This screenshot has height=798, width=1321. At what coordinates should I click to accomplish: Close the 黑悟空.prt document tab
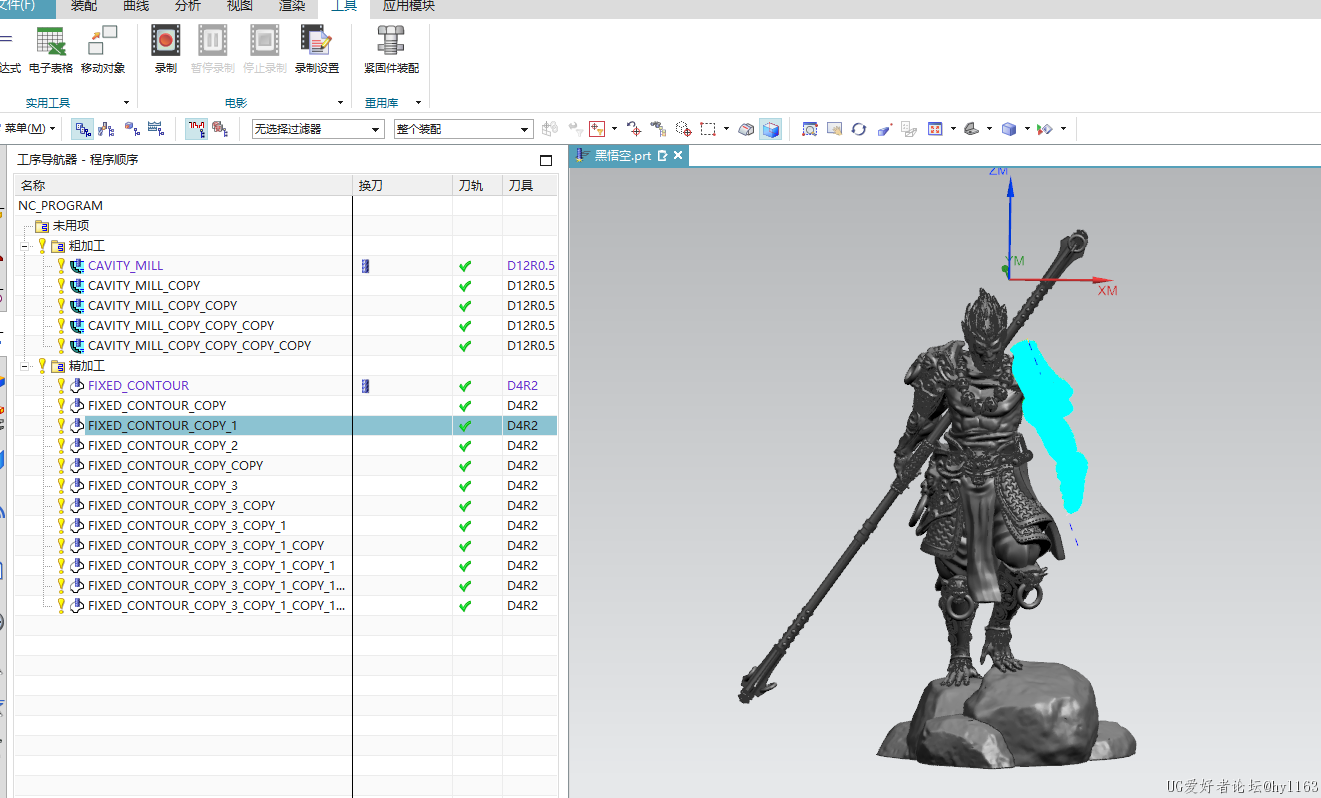[x=678, y=156]
